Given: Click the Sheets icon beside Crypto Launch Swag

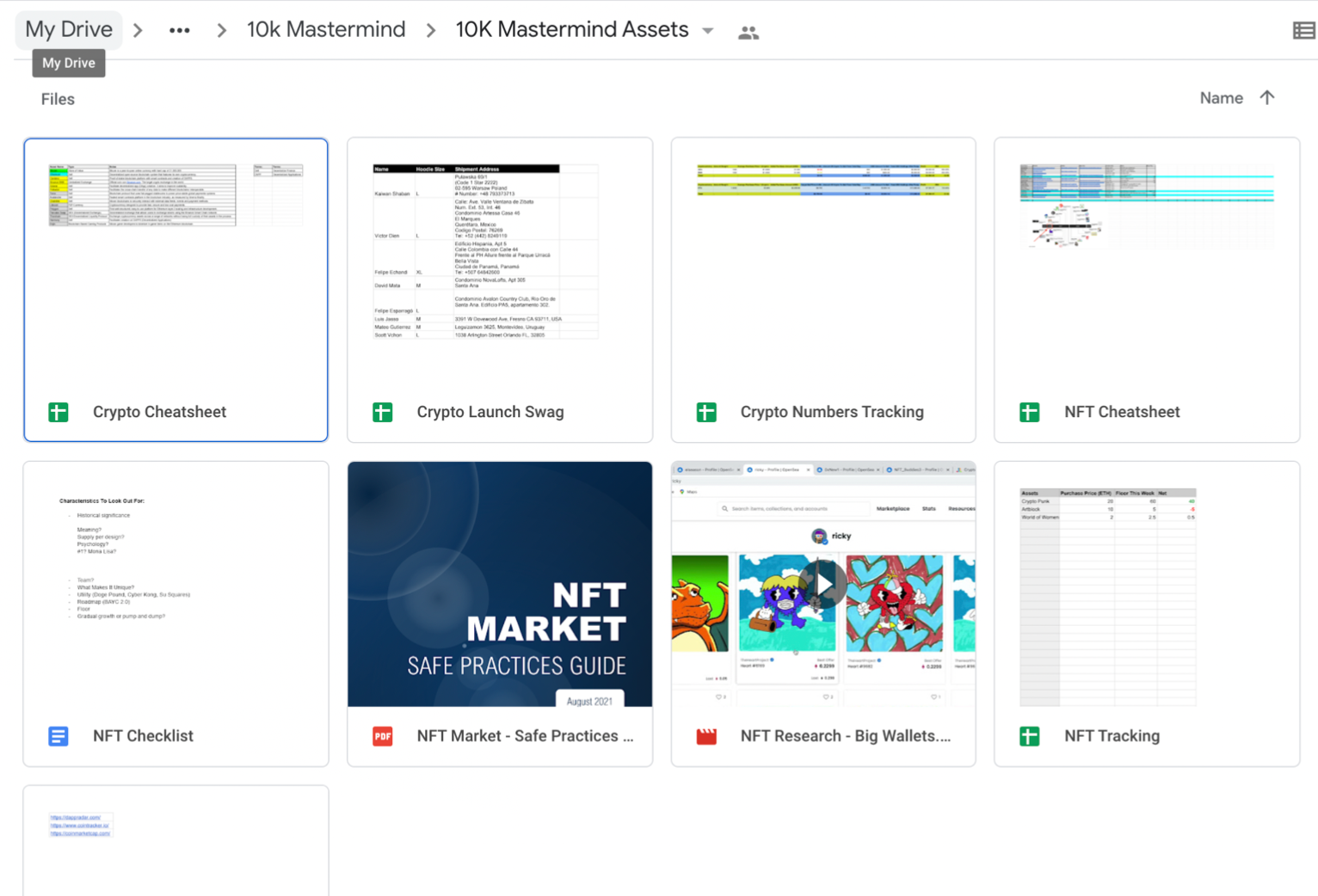Looking at the screenshot, I should pos(383,412).
